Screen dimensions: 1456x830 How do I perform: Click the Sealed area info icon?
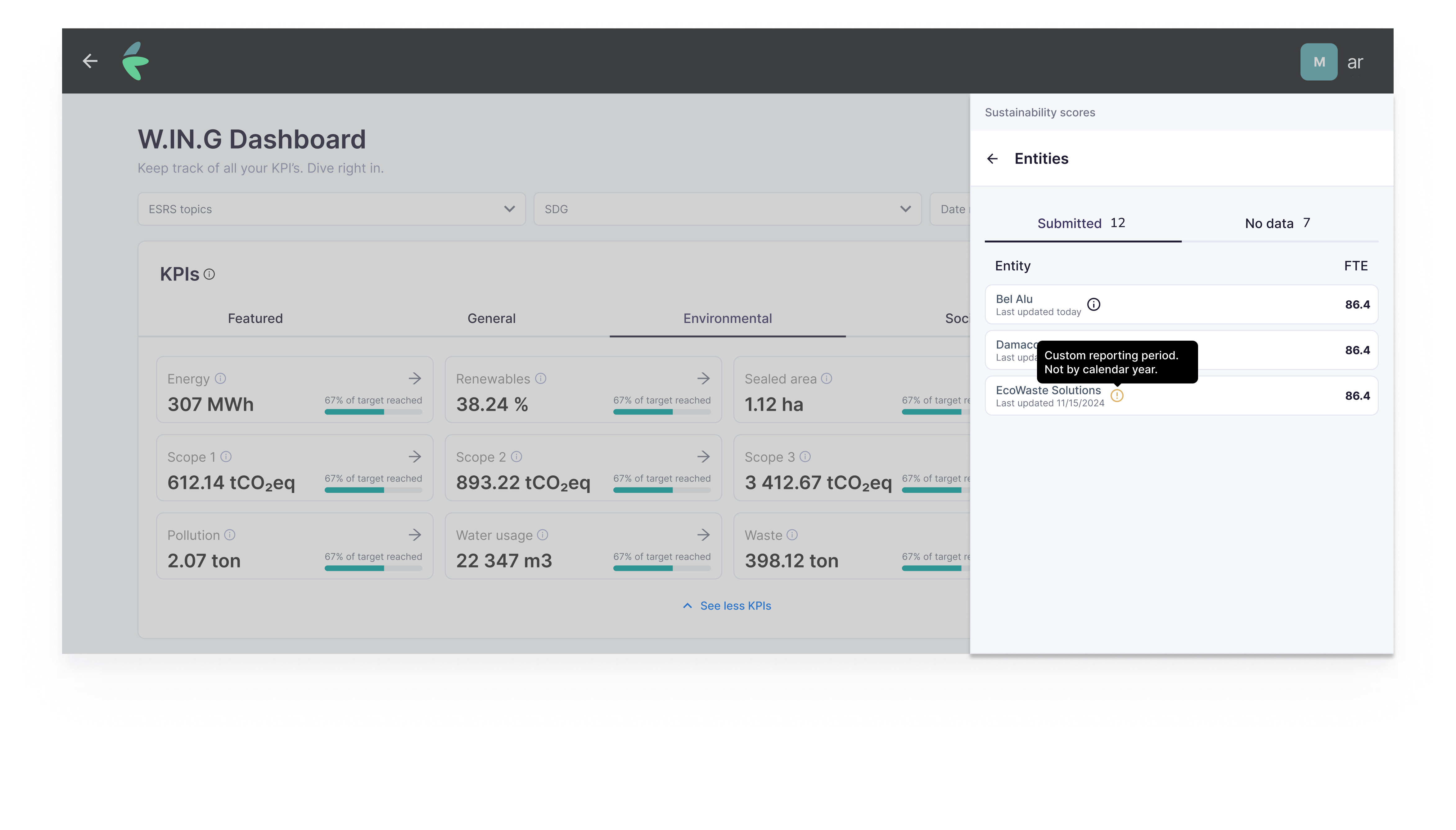826,378
